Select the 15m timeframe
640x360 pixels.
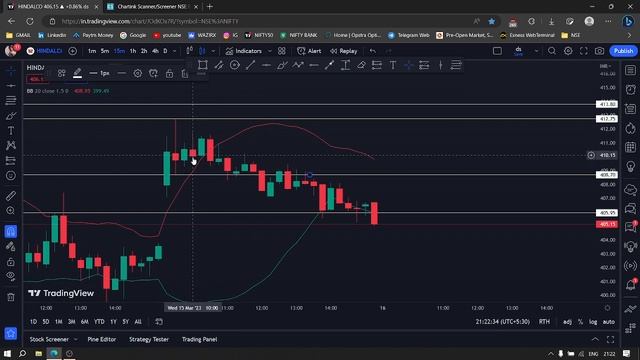pyautogui.click(x=119, y=51)
